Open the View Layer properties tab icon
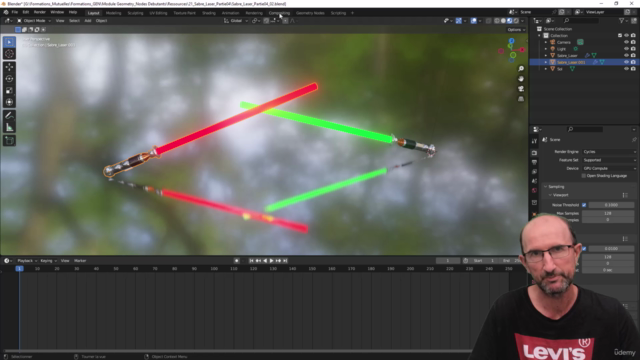 pos(534,172)
